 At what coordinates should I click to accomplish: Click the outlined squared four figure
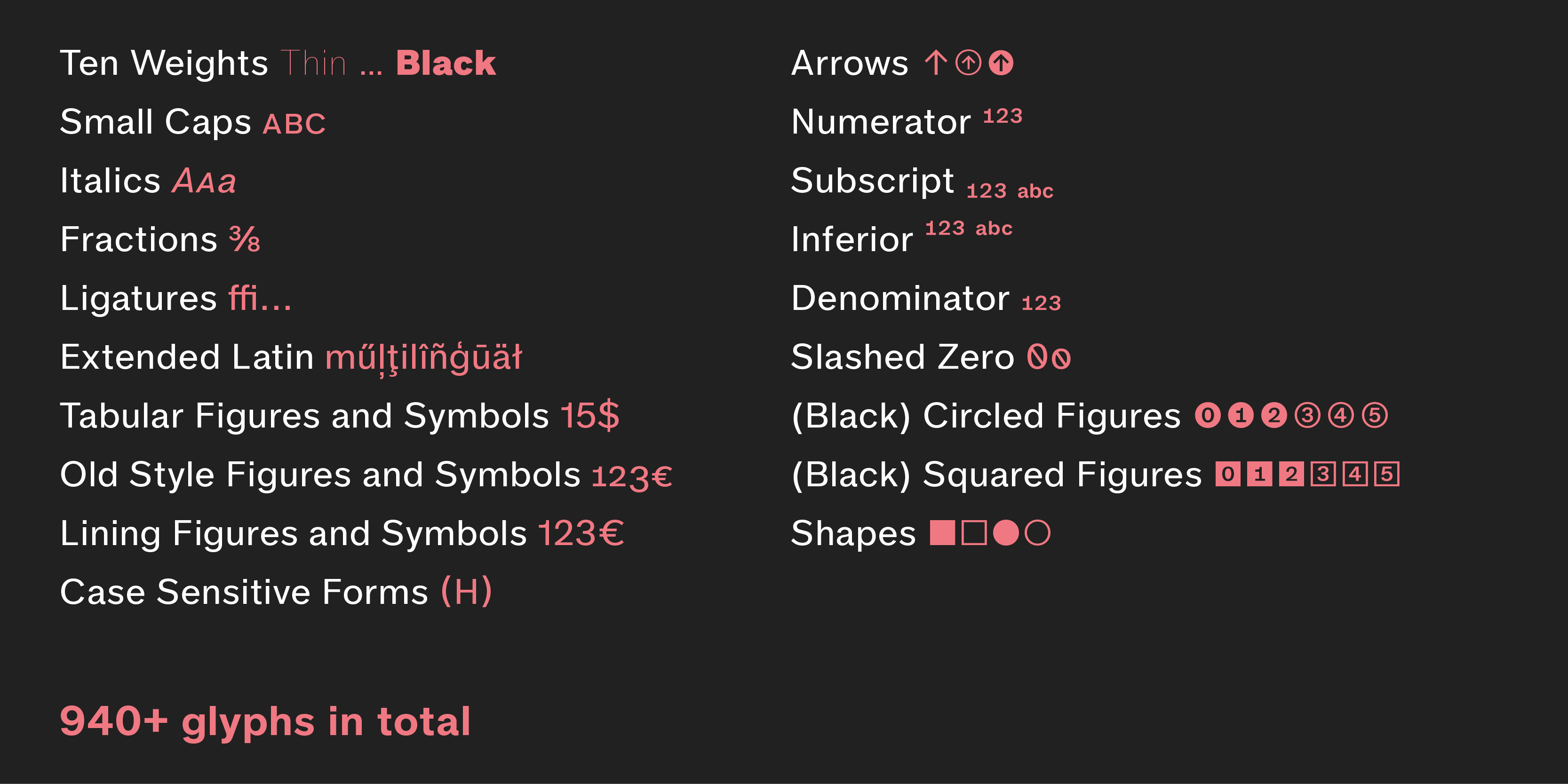pos(1355,474)
